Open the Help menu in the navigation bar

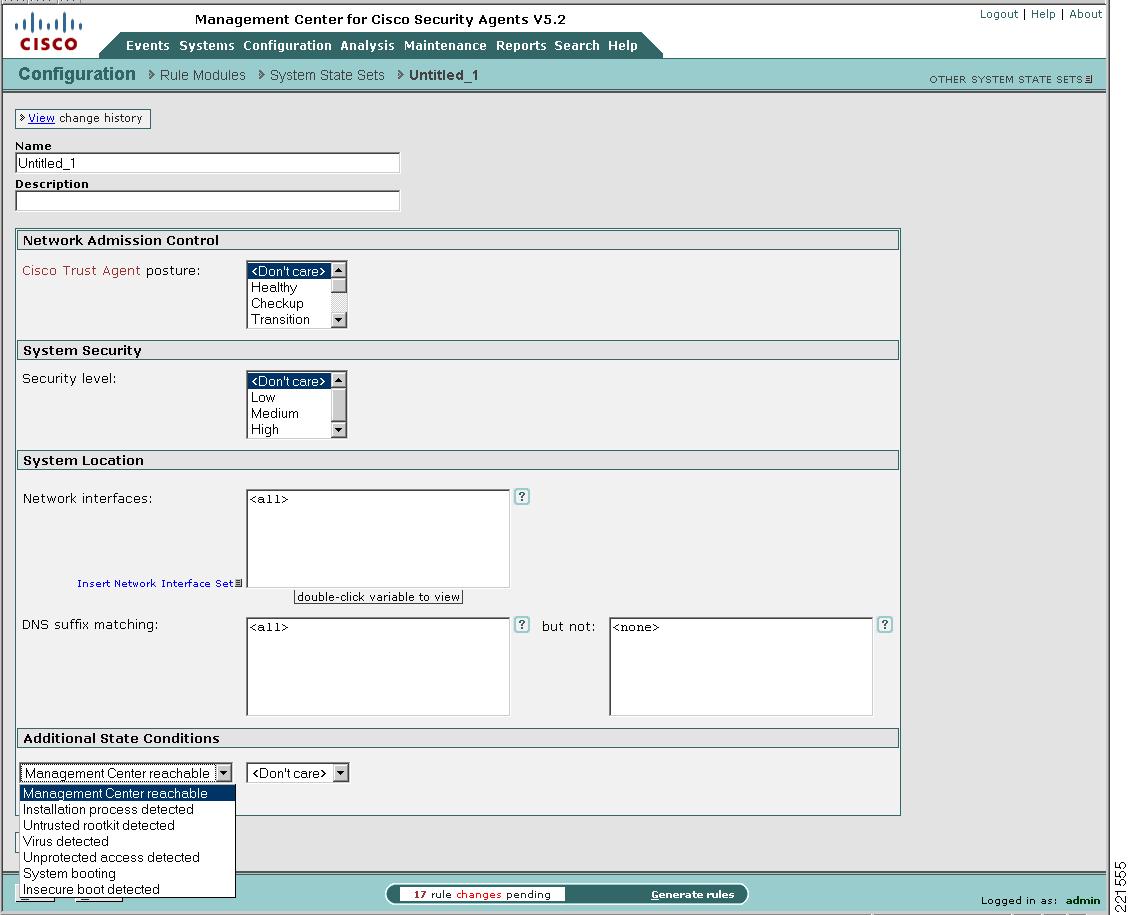pos(623,45)
